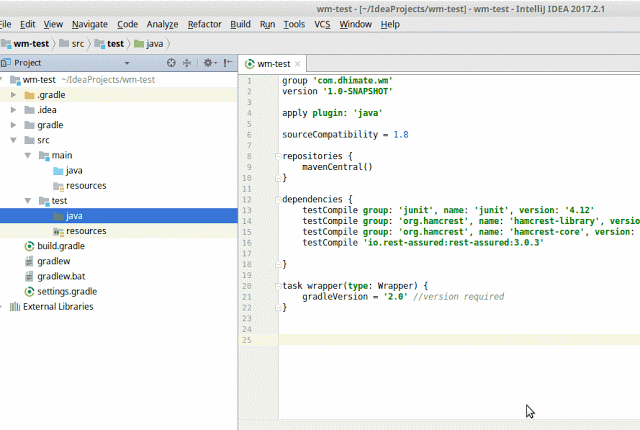Click the test resources folder icon
Viewport: 640px width, 430px height.
(x=58, y=231)
